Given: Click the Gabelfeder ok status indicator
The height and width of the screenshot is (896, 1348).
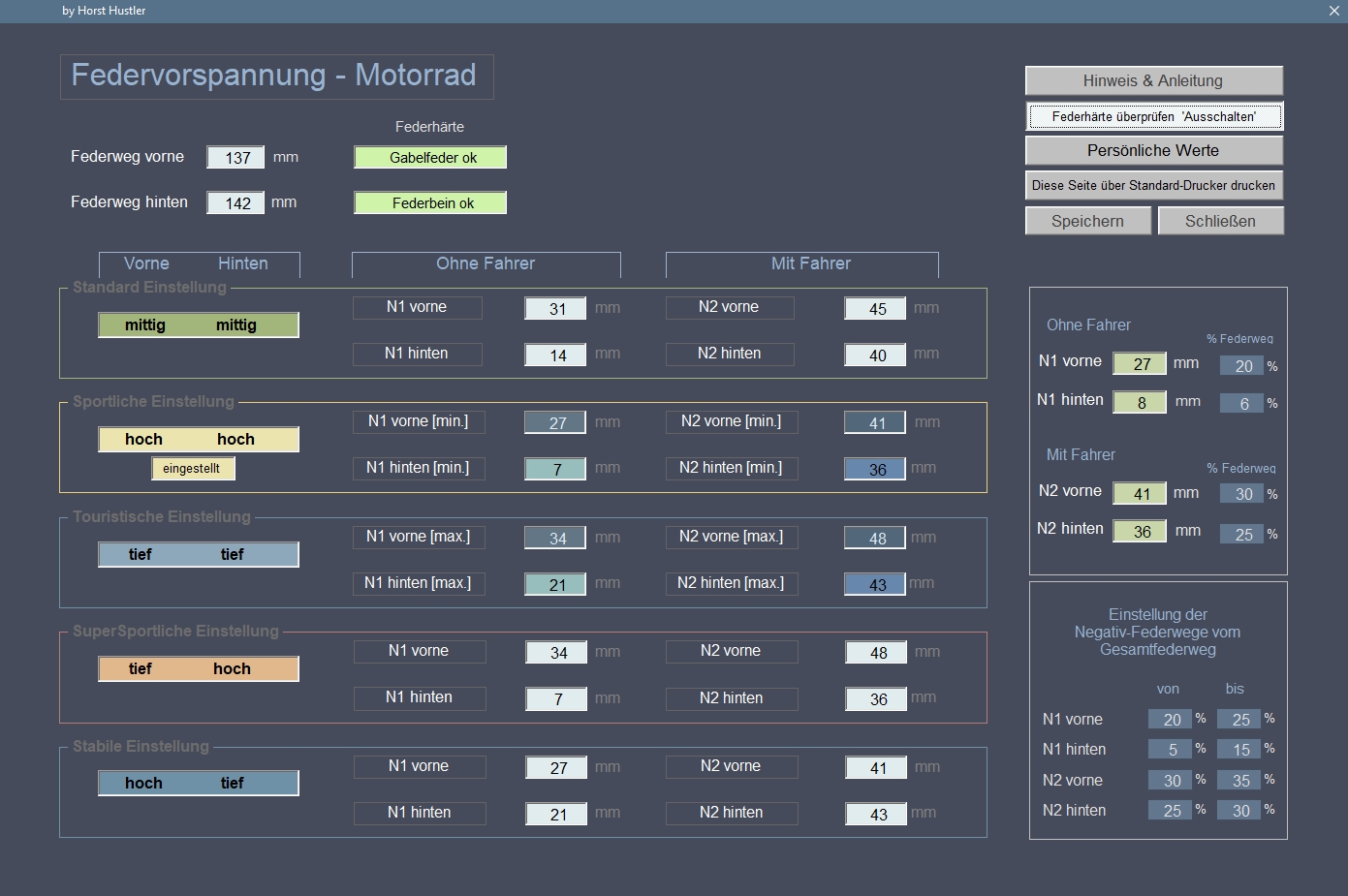Looking at the screenshot, I should (x=430, y=158).
